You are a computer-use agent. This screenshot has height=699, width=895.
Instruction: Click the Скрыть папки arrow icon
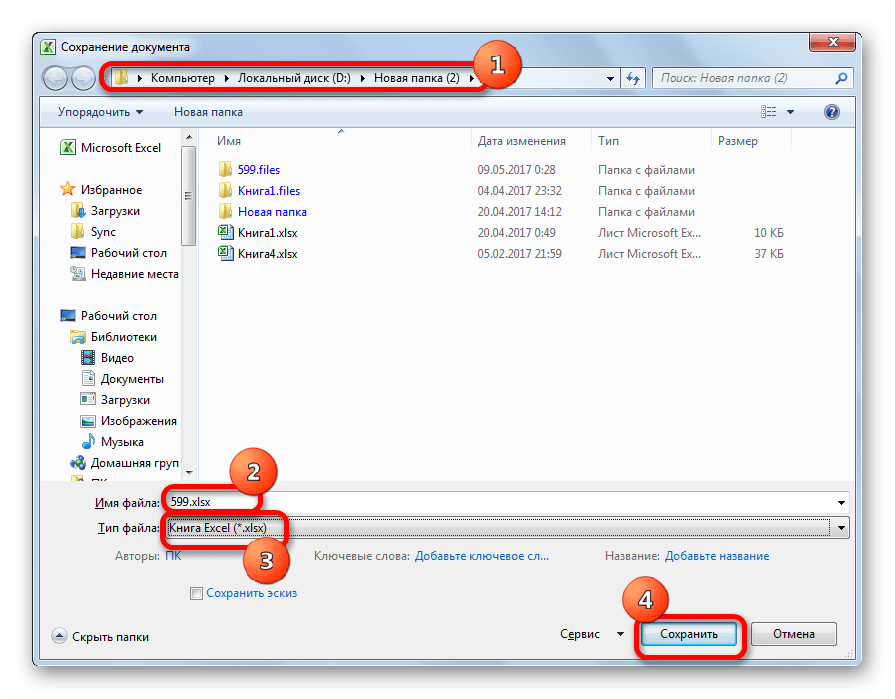(x=59, y=636)
